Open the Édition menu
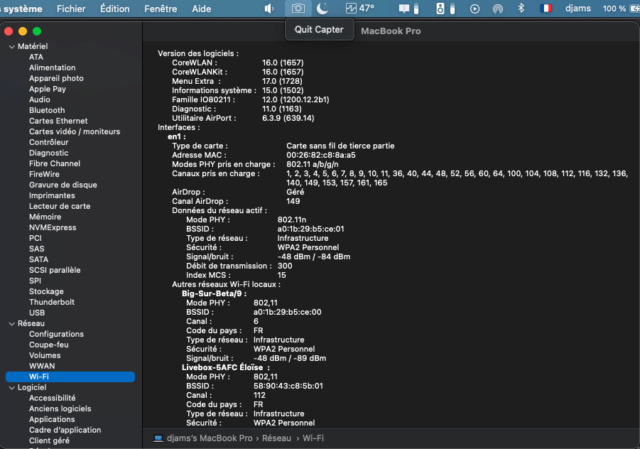 tap(115, 9)
